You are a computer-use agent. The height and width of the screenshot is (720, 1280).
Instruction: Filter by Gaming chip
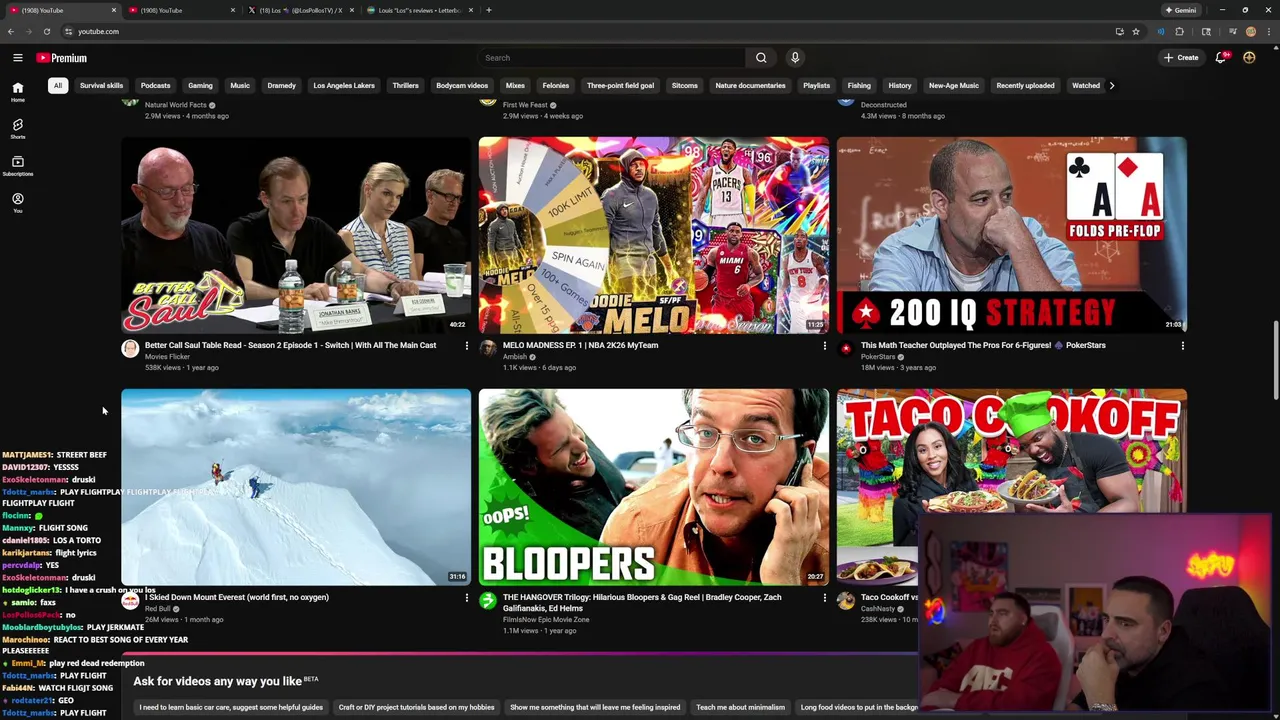[x=200, y=86]
